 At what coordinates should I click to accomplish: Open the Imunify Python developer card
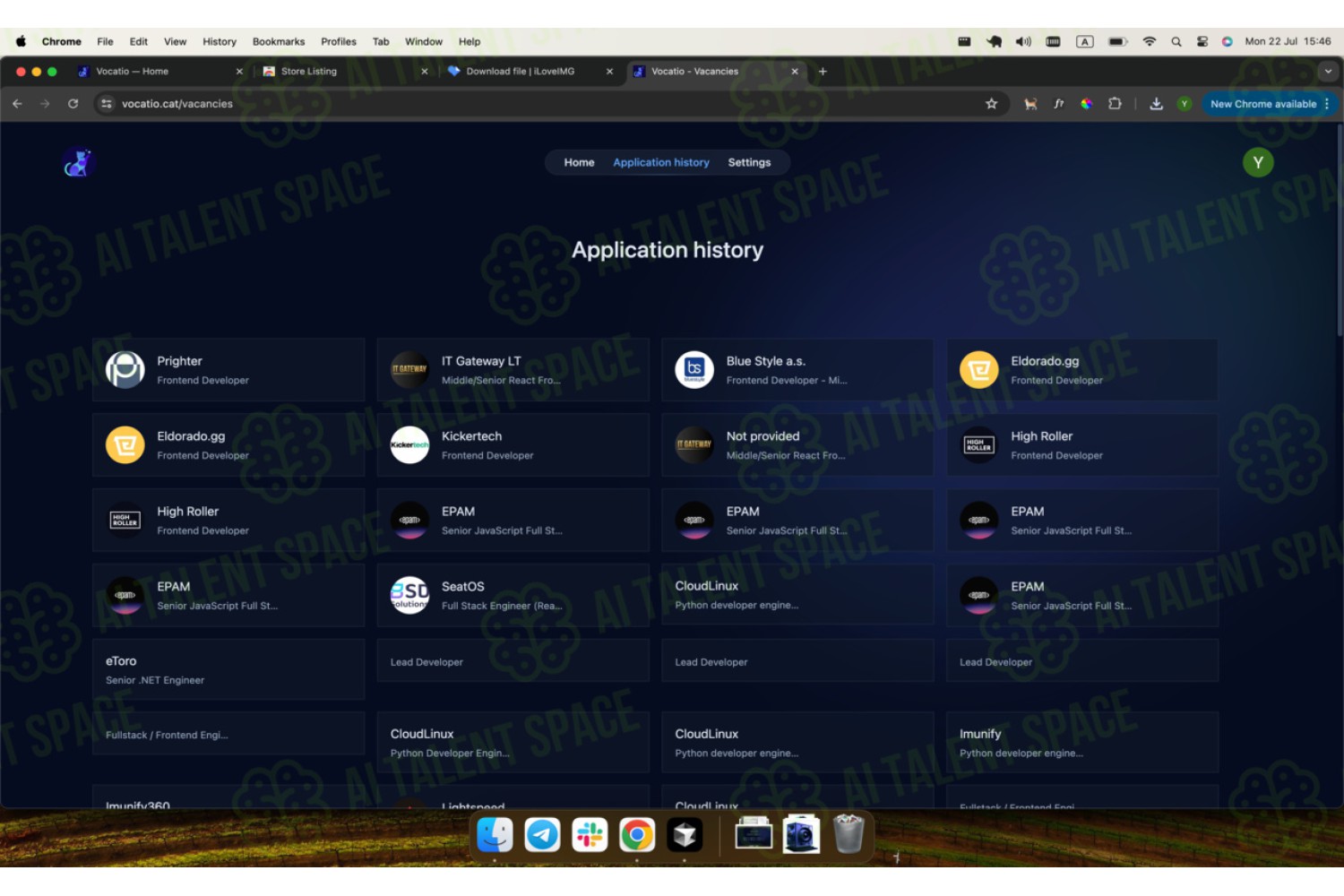[x=1082, y=743]
